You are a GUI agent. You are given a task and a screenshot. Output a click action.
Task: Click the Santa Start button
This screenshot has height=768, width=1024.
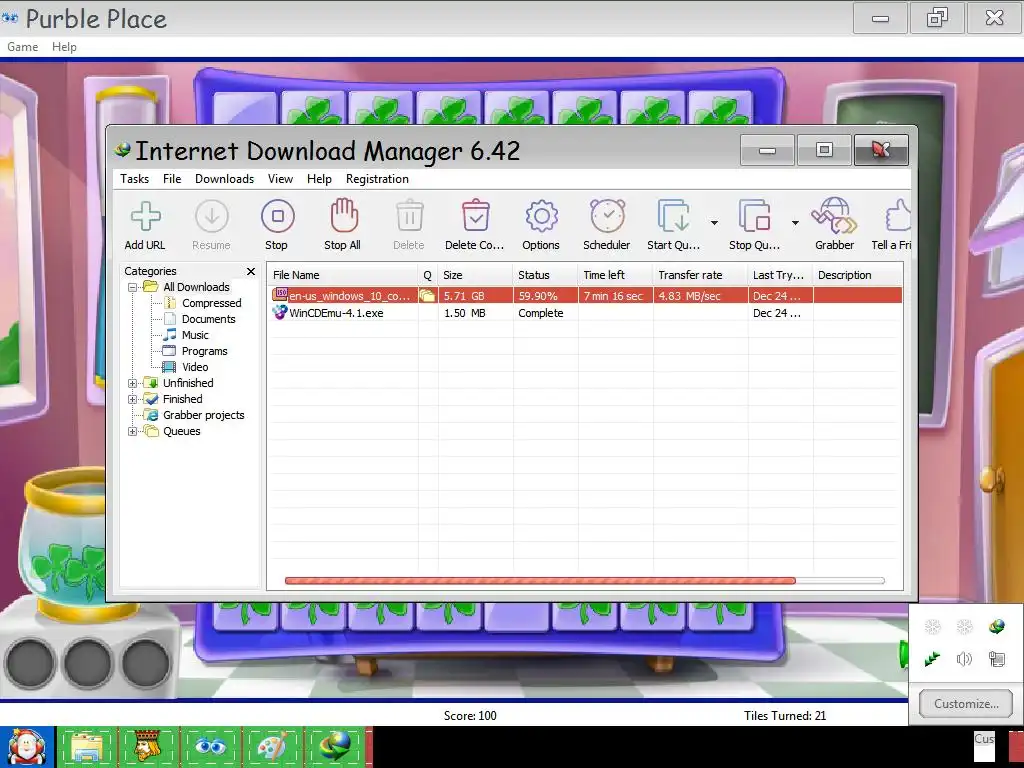[x=27, y=747]
